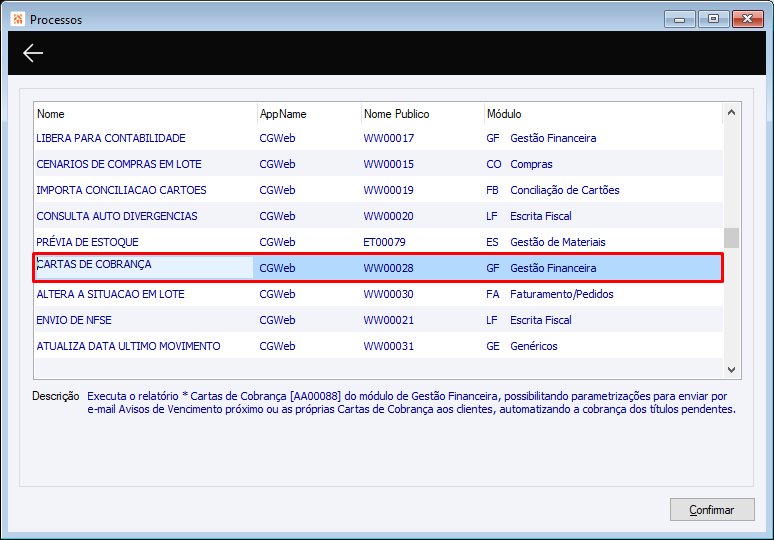The width and height of the screenshot is (774, 540).
Task: Click the Nome Publico column header
Action: 423,114
